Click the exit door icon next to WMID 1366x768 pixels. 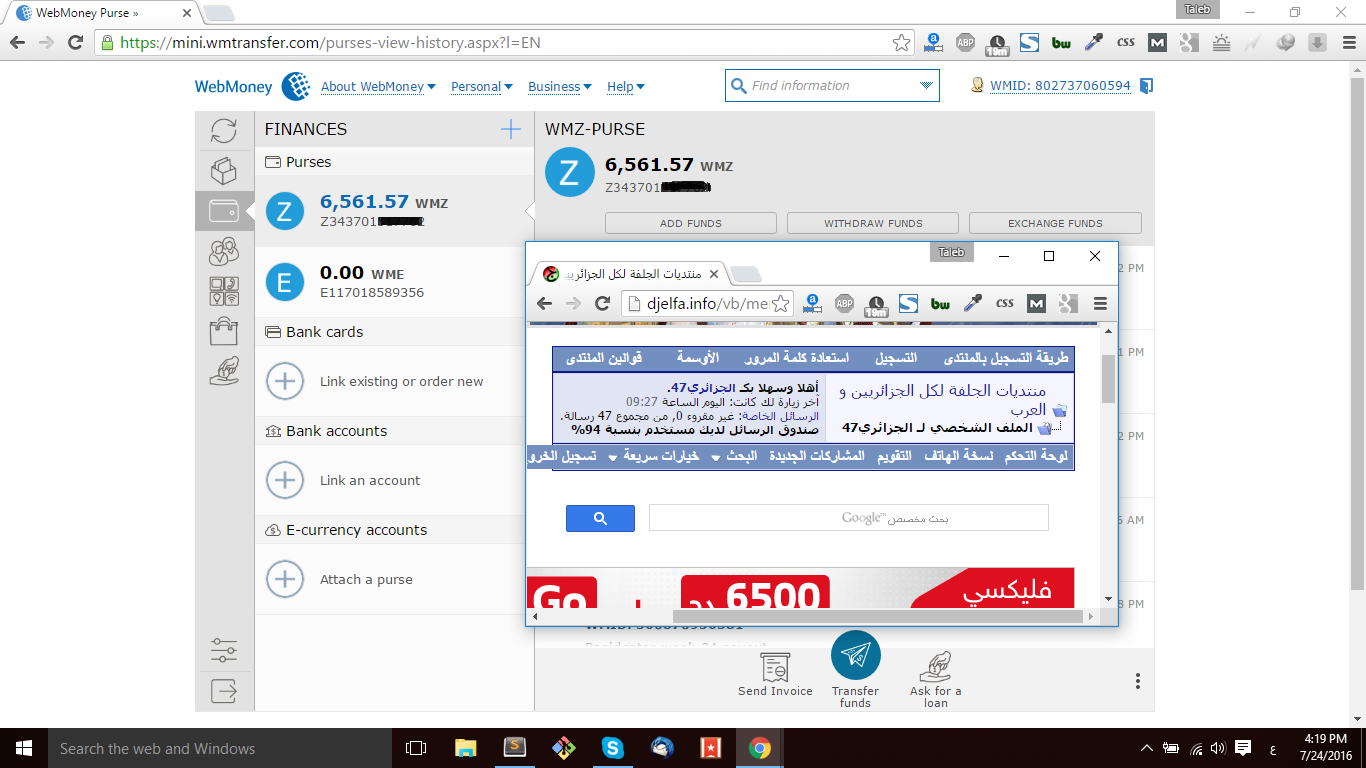[x=1146, y=86]
